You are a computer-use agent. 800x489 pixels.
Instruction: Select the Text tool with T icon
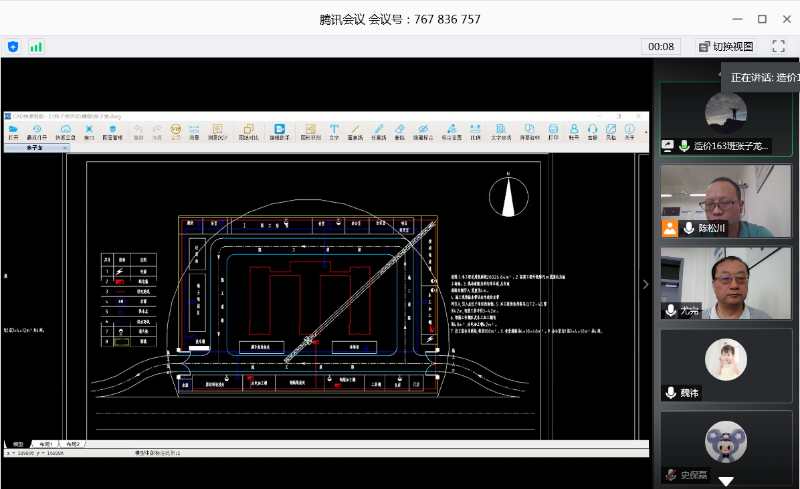pos(334,131)
